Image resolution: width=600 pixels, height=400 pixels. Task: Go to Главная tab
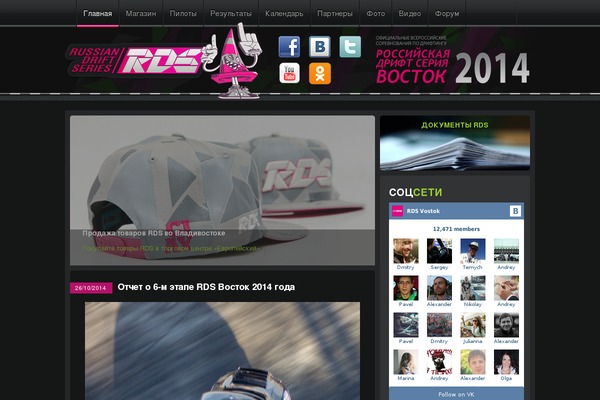[98, 13]
